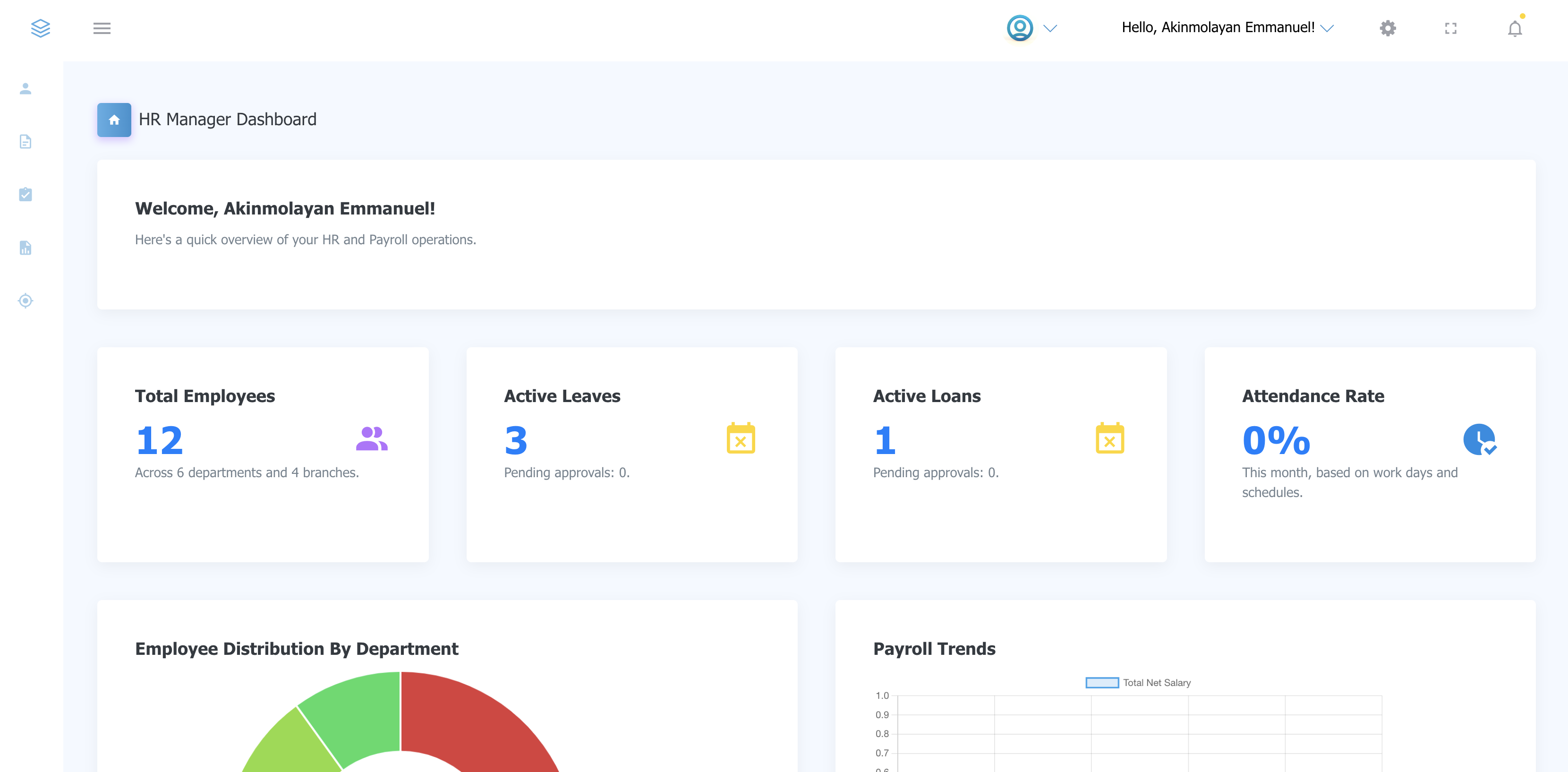Click the Total Employees card
This screenshot has width=1568, height=772.
tap(262, 454)
